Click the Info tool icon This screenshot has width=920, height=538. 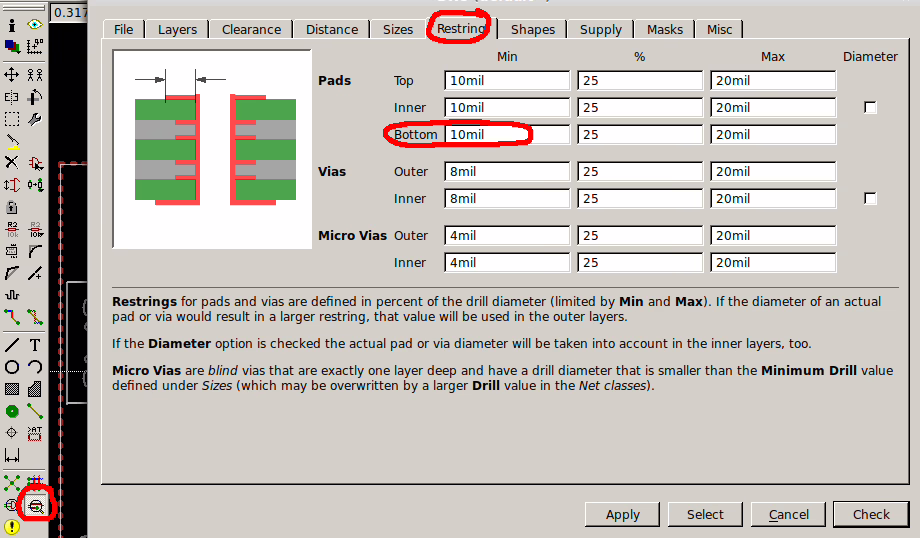point(12,25)
